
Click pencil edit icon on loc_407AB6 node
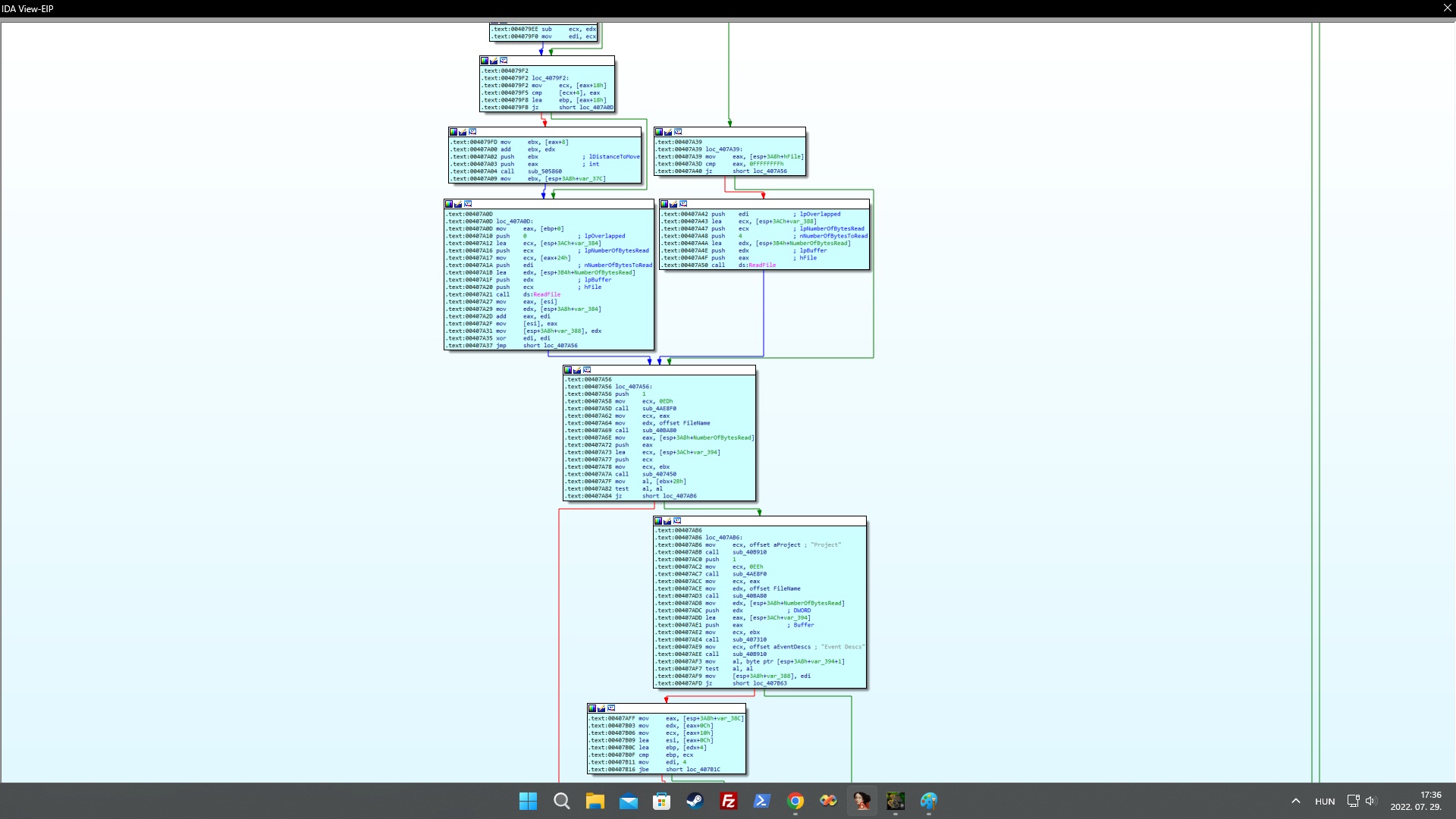coord(667,521)
